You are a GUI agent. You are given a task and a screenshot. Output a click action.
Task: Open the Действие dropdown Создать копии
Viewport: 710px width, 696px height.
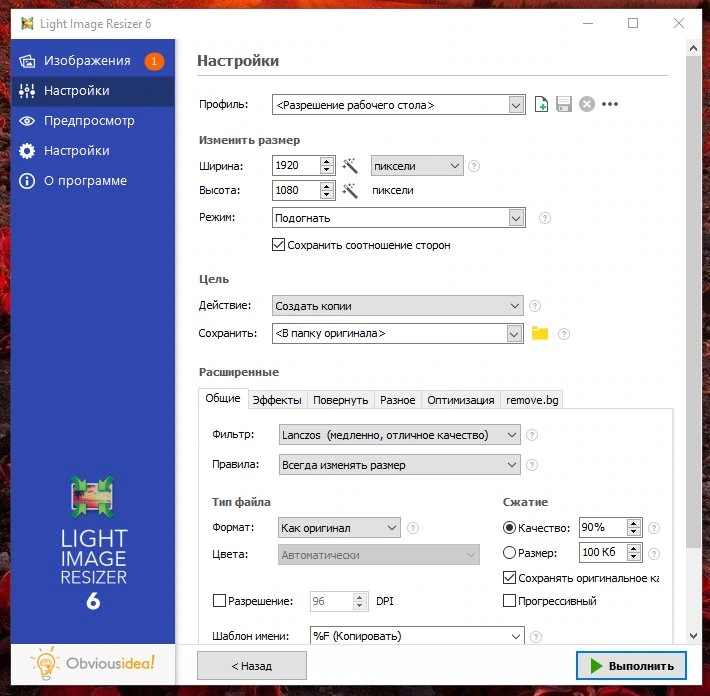(x=398, y=306)
